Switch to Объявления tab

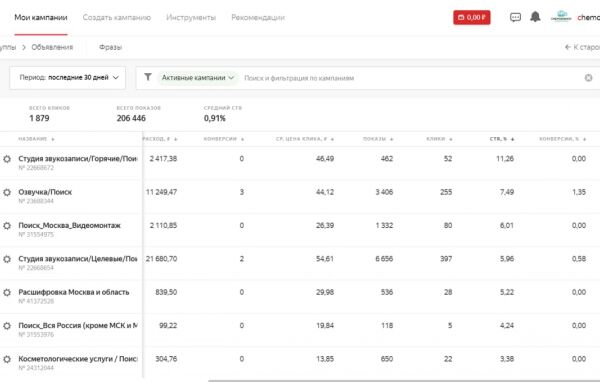[x=52, y=47]
